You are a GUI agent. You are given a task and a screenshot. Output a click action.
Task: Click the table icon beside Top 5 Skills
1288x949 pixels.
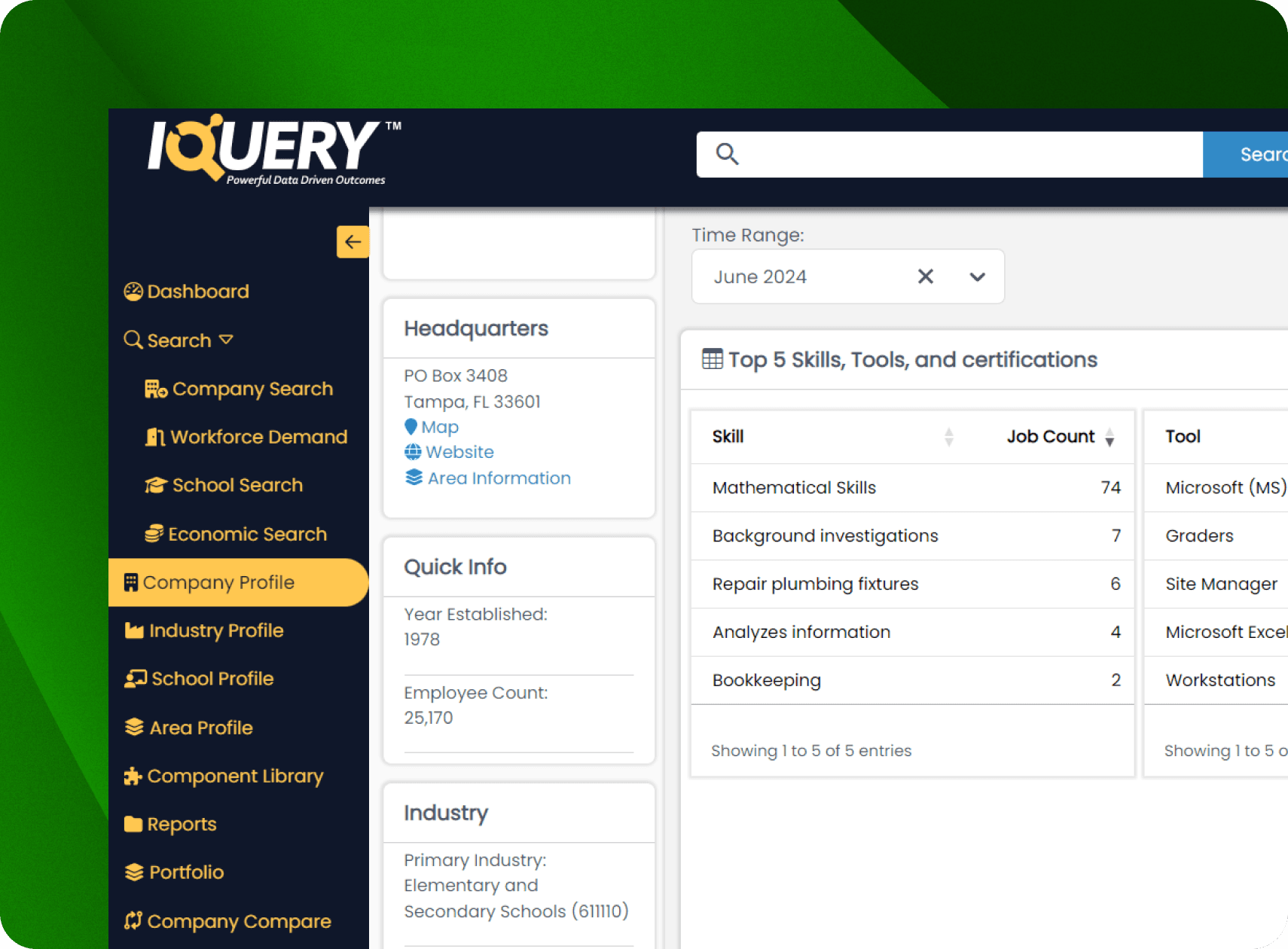click(x=712, y=359)
